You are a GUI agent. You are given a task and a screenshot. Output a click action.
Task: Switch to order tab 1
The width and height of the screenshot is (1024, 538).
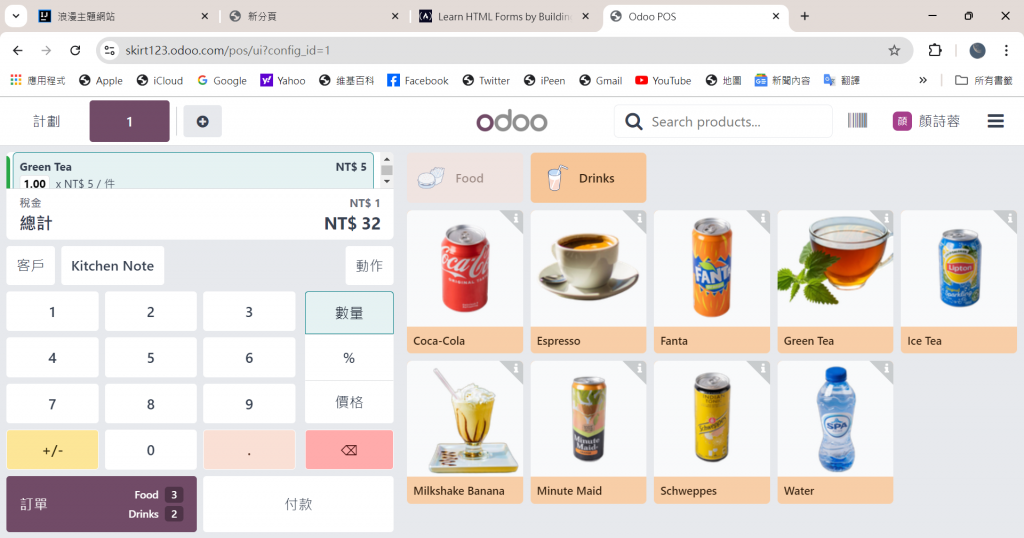(129, 121)
